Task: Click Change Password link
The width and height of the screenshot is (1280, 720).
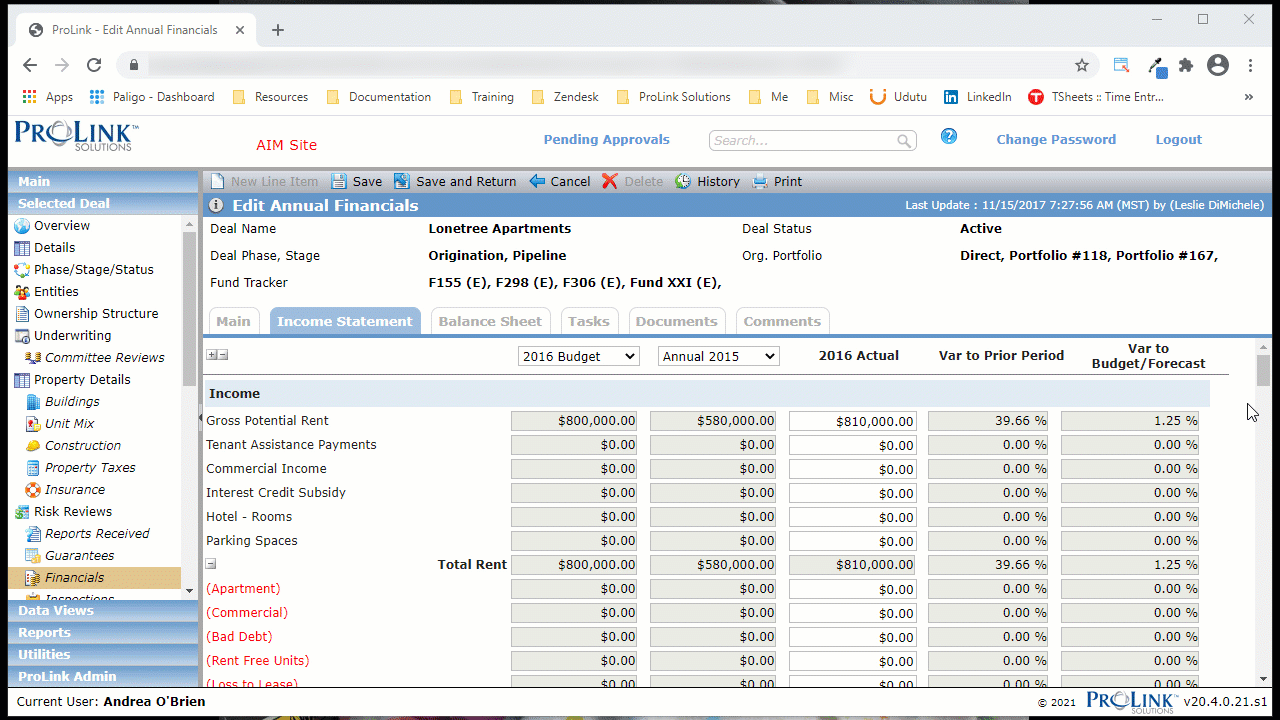Action: [1056, 140]
